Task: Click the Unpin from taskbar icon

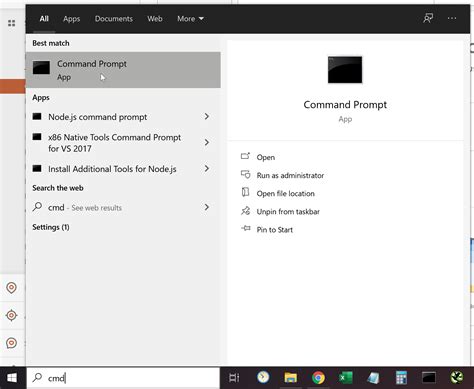Action: 245,211
